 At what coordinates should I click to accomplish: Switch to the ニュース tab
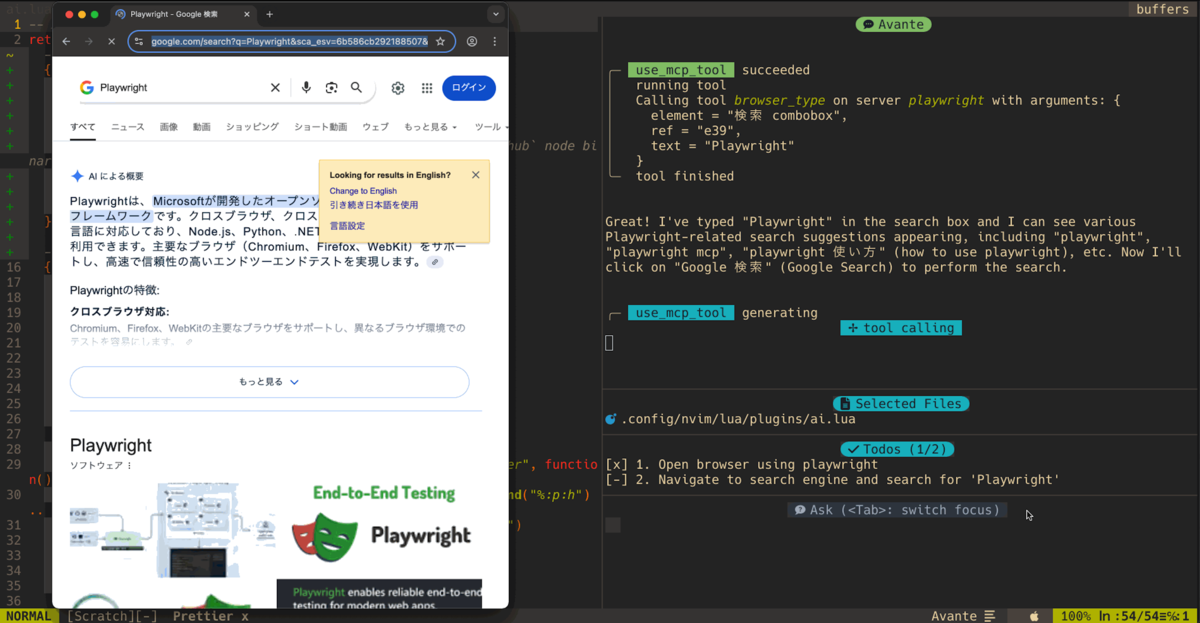click(x=128, y=127)
